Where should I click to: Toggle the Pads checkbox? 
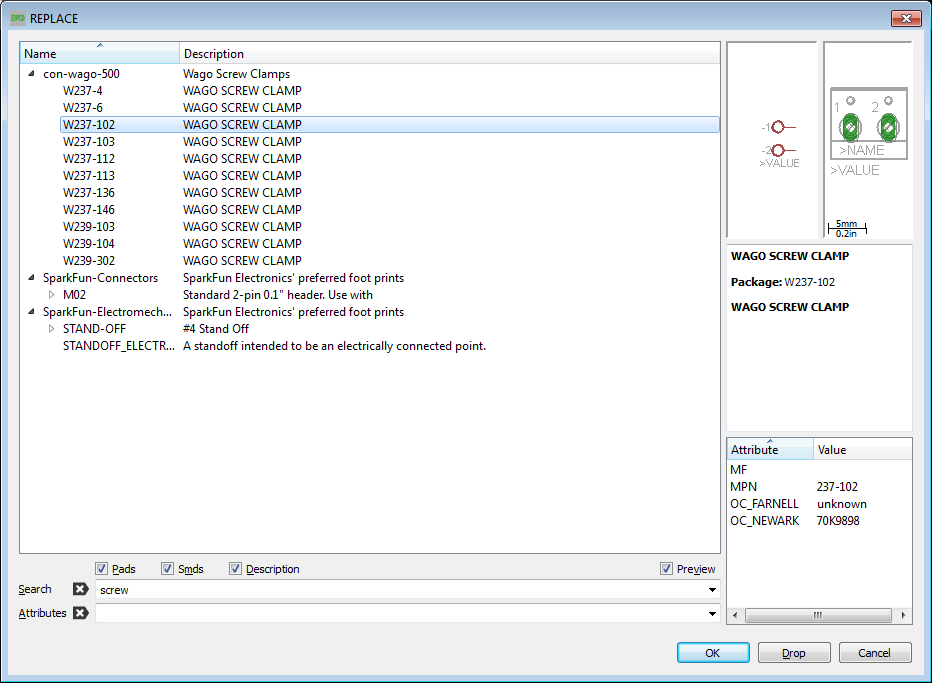coord(102,569)
